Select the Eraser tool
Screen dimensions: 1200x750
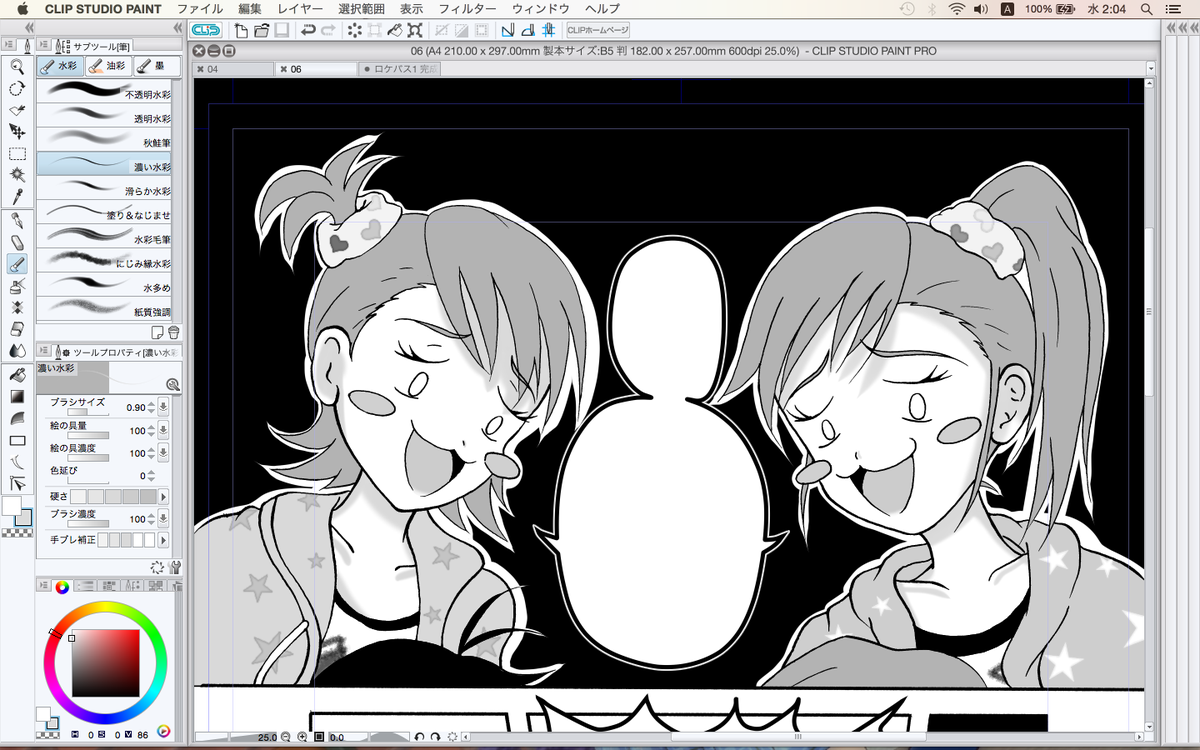(x=17, y=329)
